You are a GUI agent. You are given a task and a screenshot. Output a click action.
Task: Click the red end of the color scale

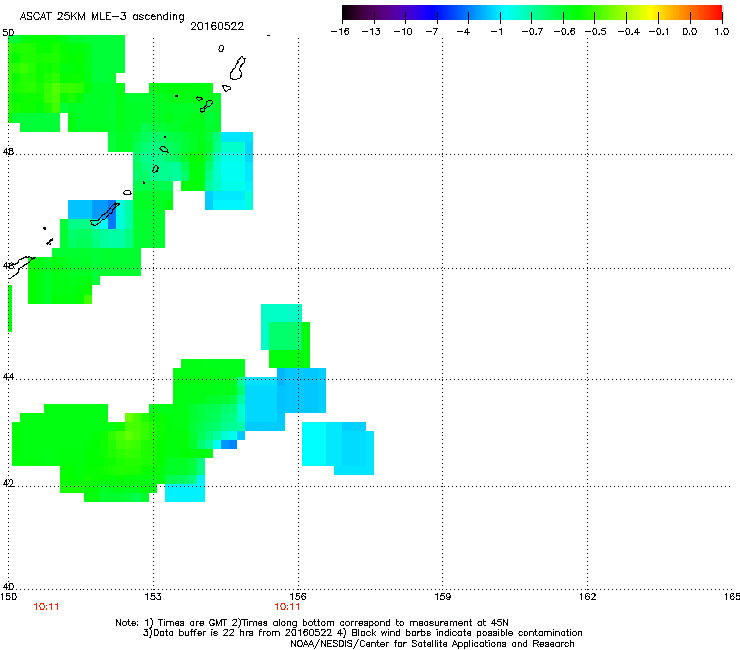point(715,13)
